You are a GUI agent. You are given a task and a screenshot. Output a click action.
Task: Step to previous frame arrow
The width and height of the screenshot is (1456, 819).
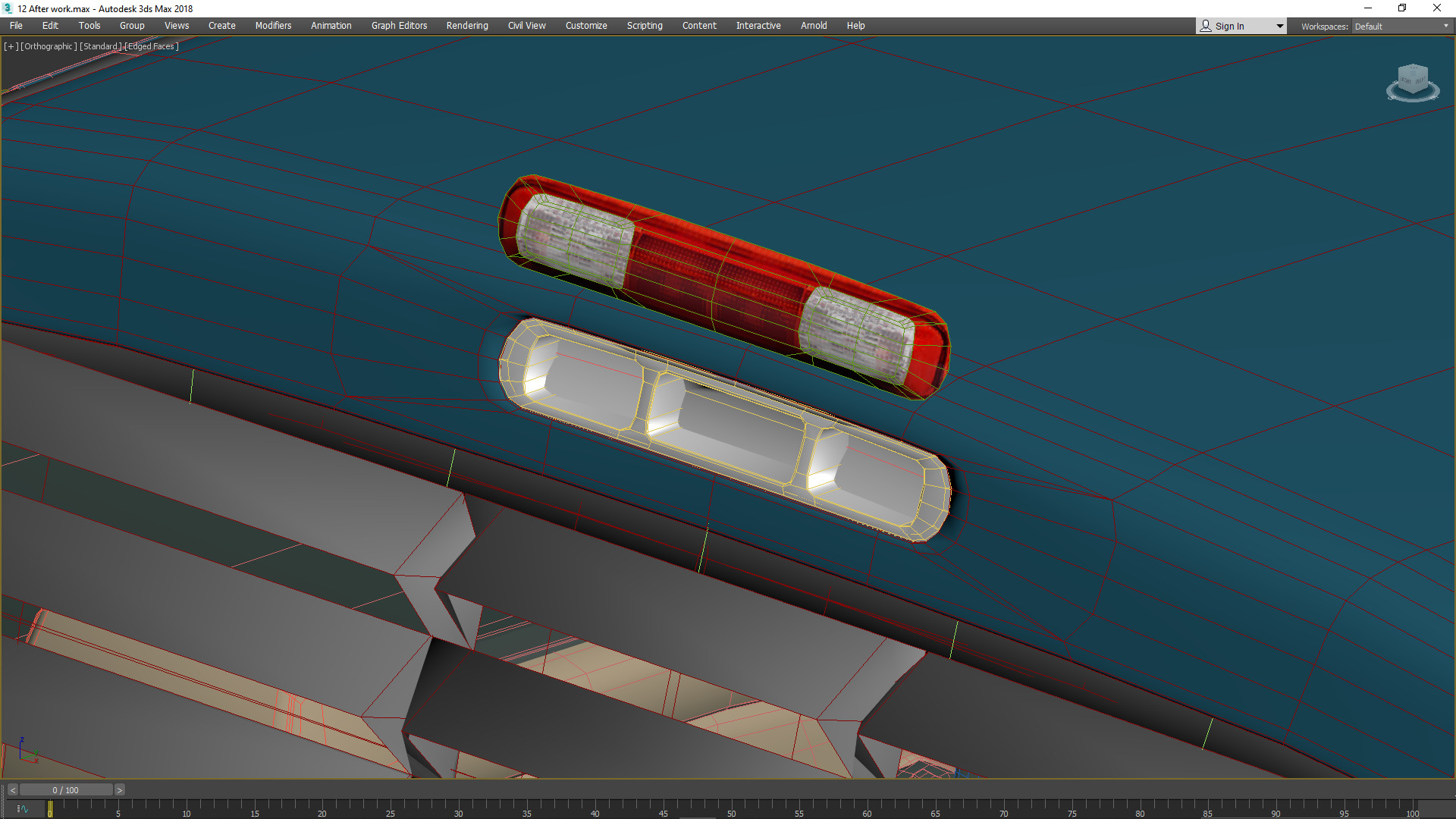coord(13,790)
